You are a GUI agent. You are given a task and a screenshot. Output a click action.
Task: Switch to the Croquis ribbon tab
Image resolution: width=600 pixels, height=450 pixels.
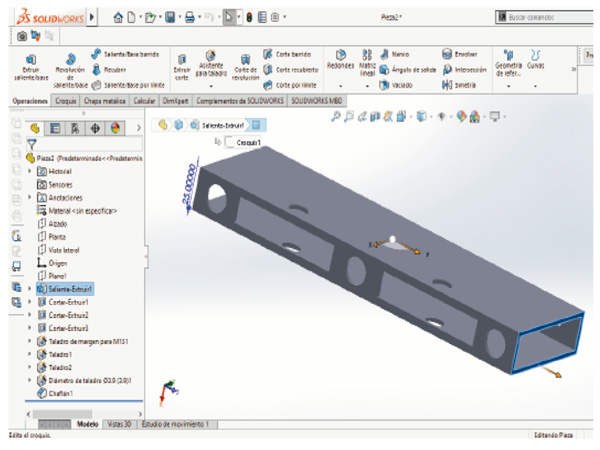click(65, 101)
